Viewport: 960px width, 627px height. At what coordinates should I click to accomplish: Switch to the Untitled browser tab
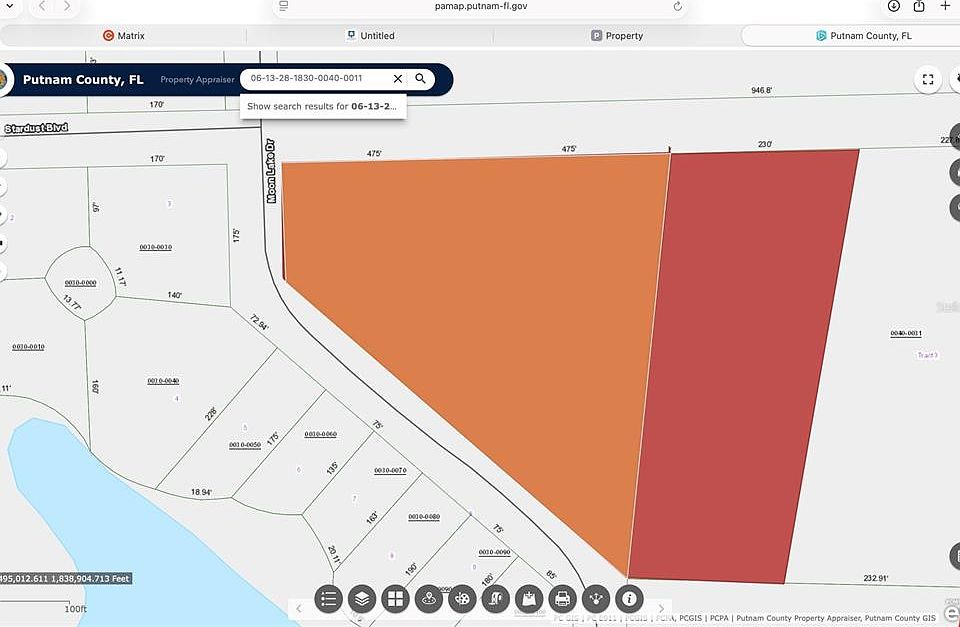(370, 36)
